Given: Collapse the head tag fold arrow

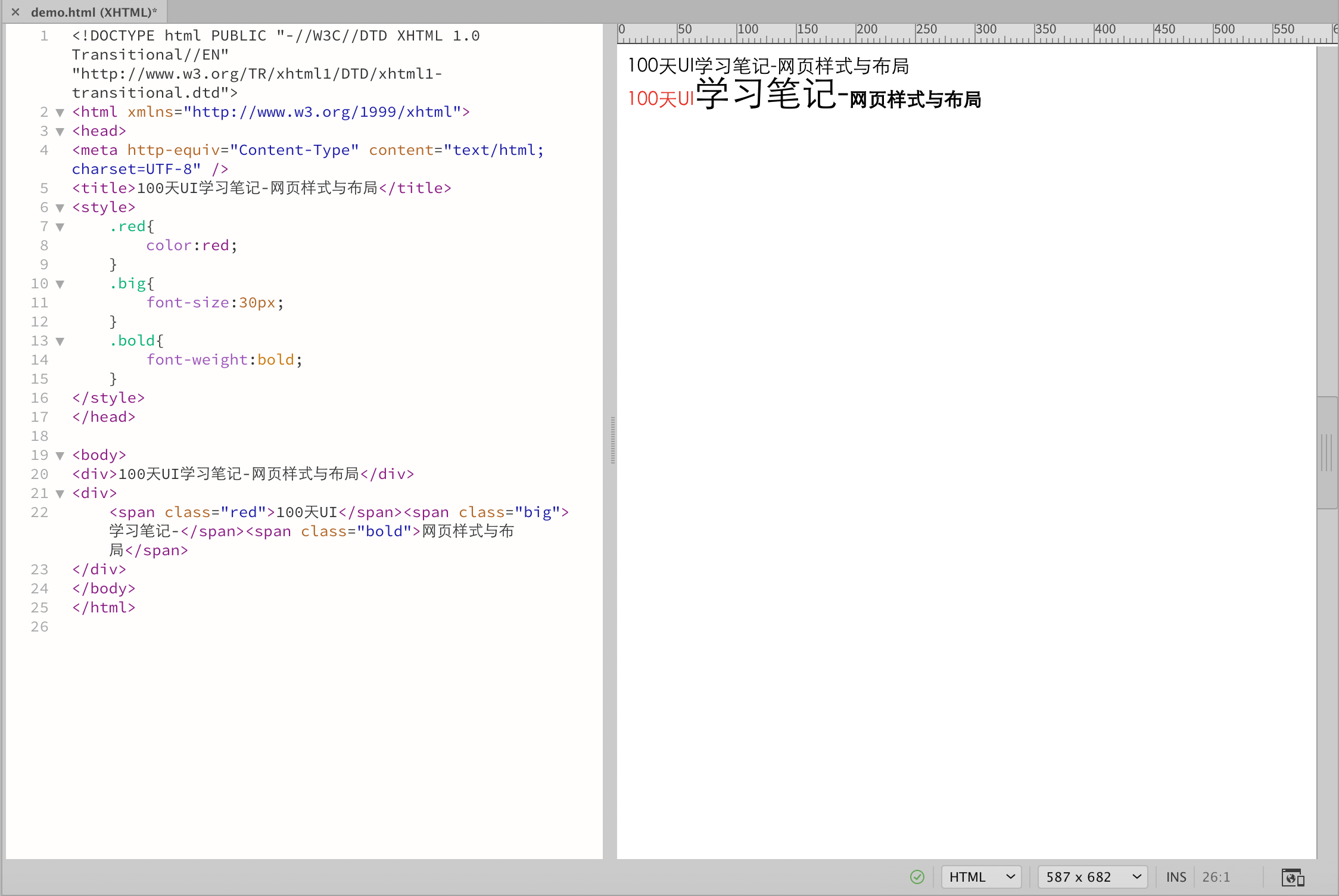Looking at the screenshot, I should [60, 132].
